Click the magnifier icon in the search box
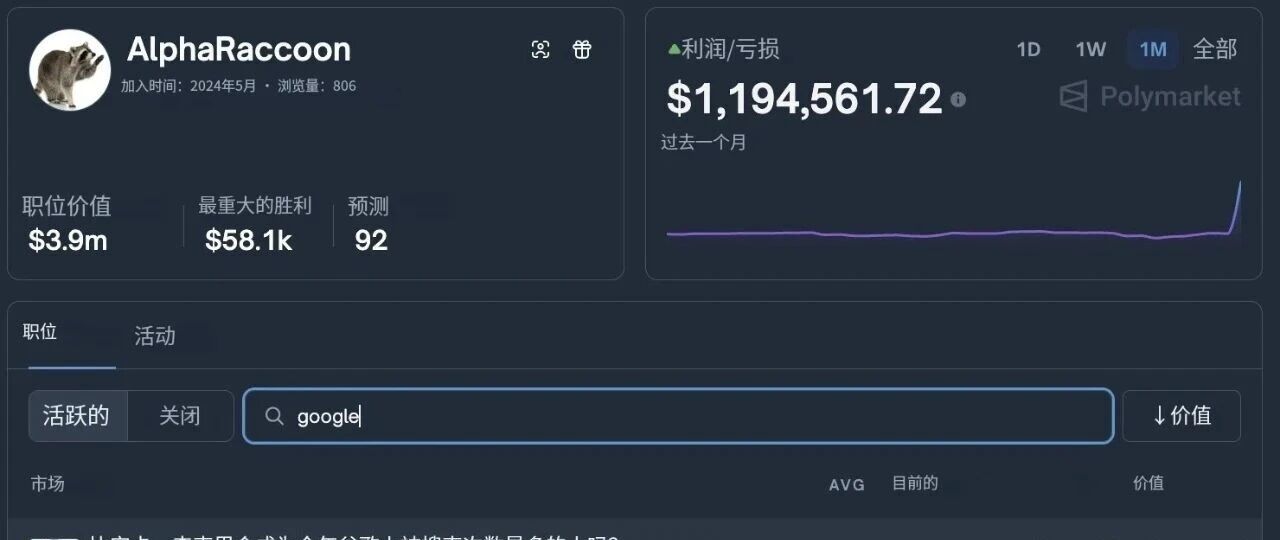Viewport: 1280px width, 540px height. pyautogui.click(x=274, y=416)
